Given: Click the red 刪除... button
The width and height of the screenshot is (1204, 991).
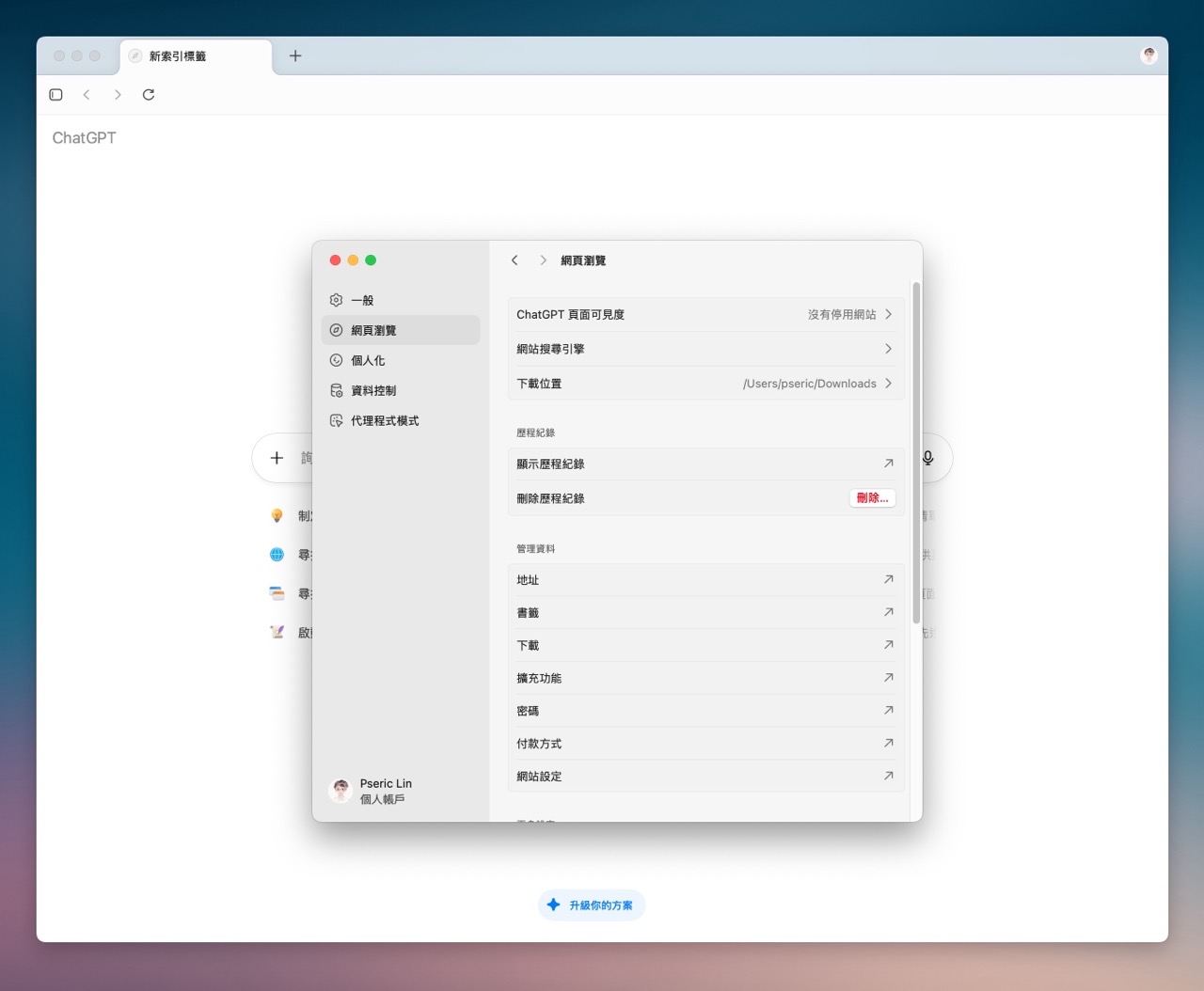Looking at the screenshot, I should (872, 498).
